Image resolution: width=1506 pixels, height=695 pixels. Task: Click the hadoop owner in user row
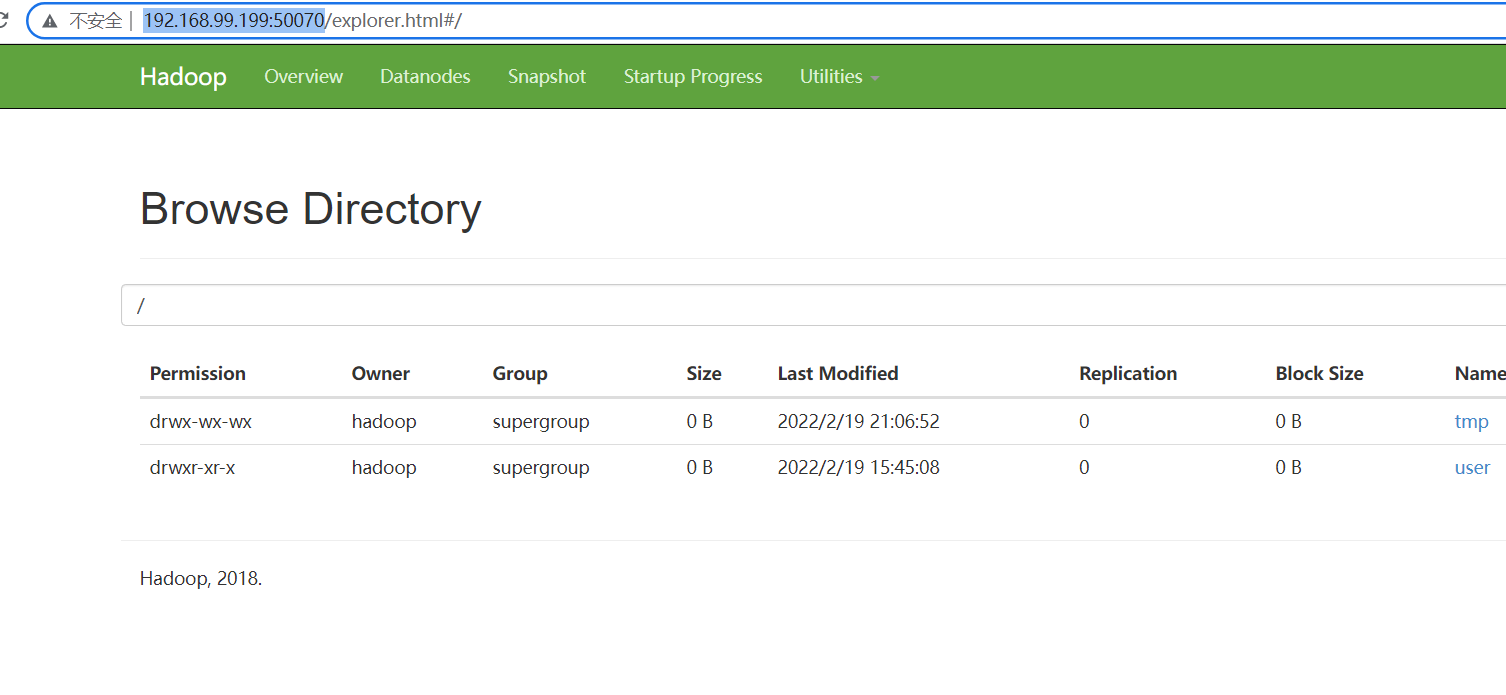point(384,468)
